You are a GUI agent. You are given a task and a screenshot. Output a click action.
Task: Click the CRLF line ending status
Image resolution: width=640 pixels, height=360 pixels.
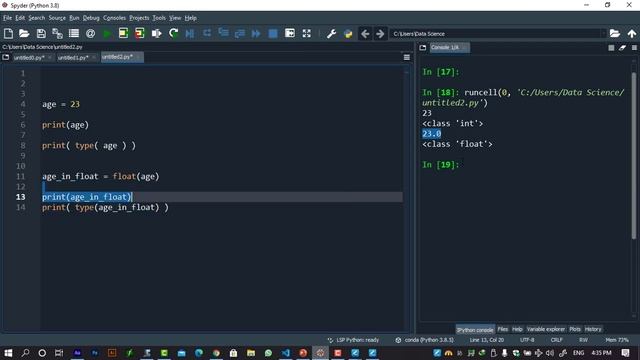(556, 340)
